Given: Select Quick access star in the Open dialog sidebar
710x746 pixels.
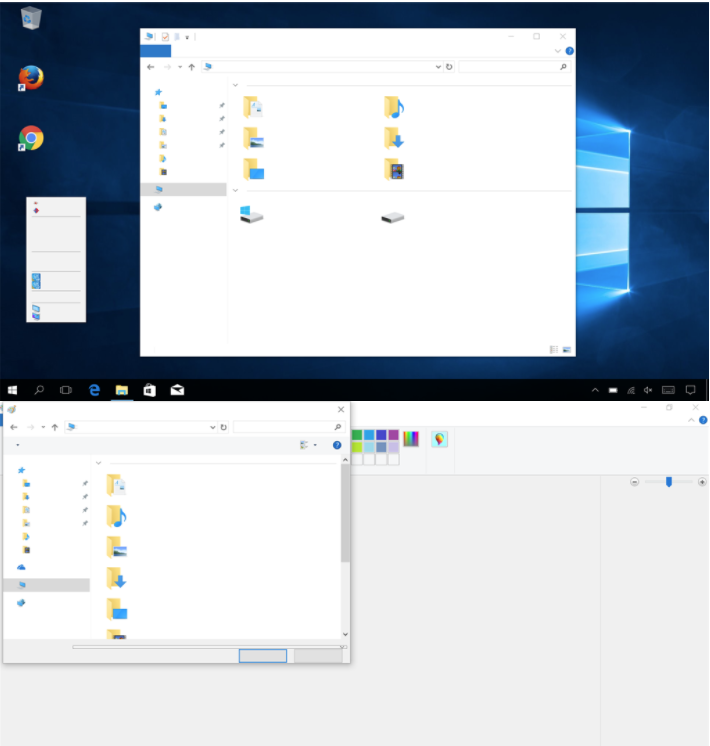Looking at the screenshot, I should tap(21, 470).
